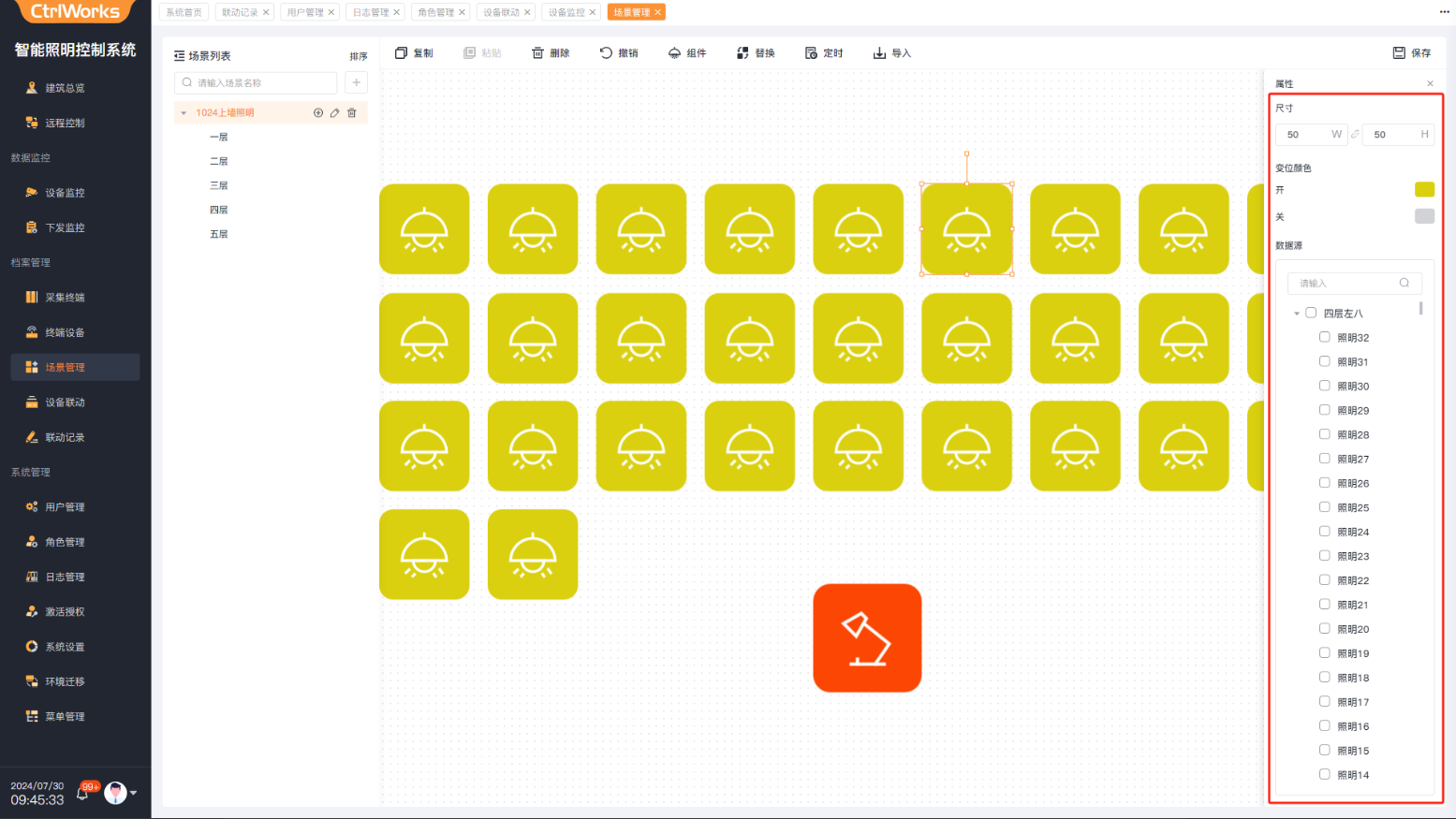Click the 排序 (sort) button
Image resolution: width=1456 pixels, height=819 pixels.
pyautogui.click(x=359, y=56)
